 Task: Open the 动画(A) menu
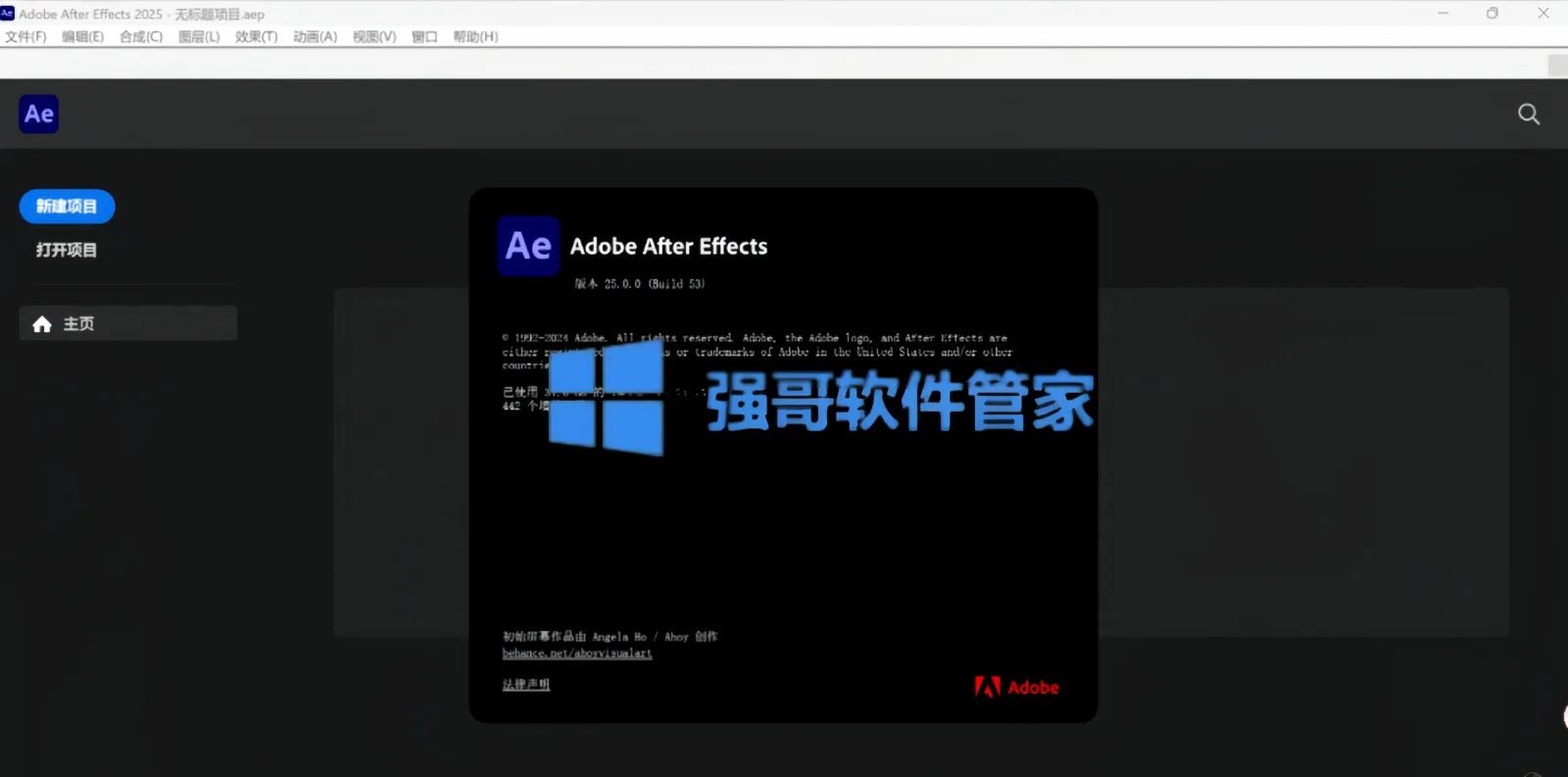(315, 37)
